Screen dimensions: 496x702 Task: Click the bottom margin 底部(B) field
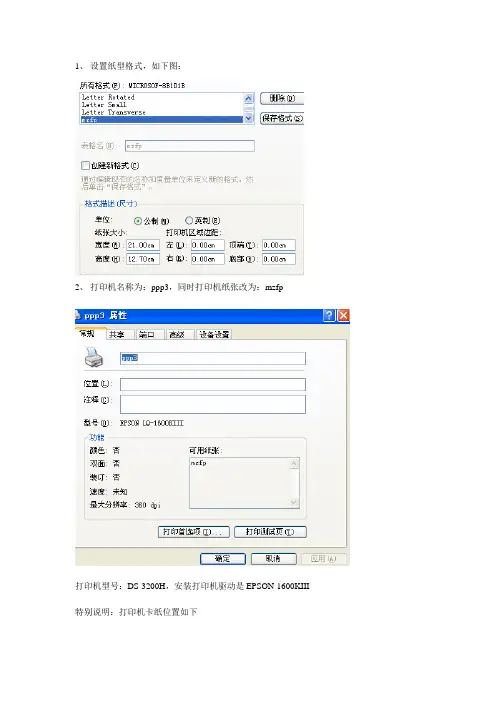click(x=279, y=259)
